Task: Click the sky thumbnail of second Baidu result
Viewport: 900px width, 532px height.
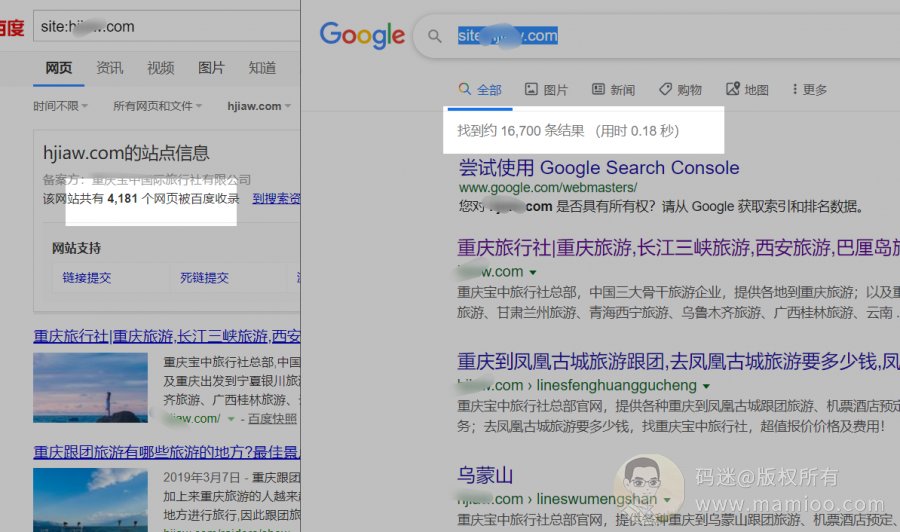Action: [x=90, y=500]
